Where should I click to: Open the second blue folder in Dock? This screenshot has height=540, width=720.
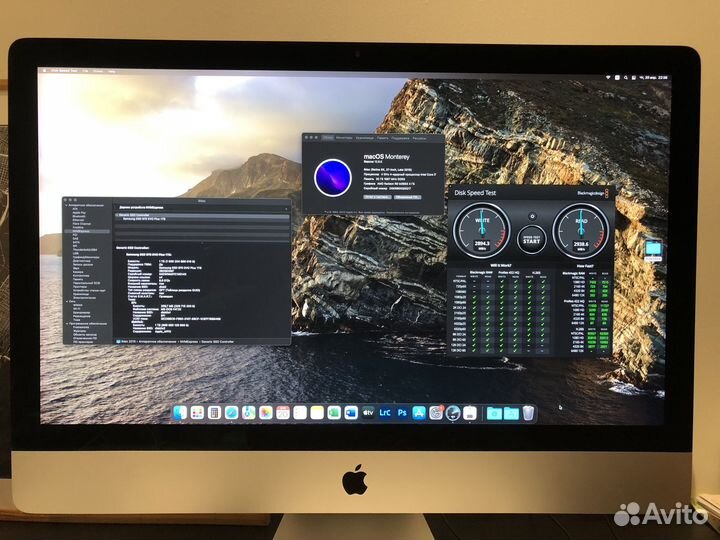(511, 413)
